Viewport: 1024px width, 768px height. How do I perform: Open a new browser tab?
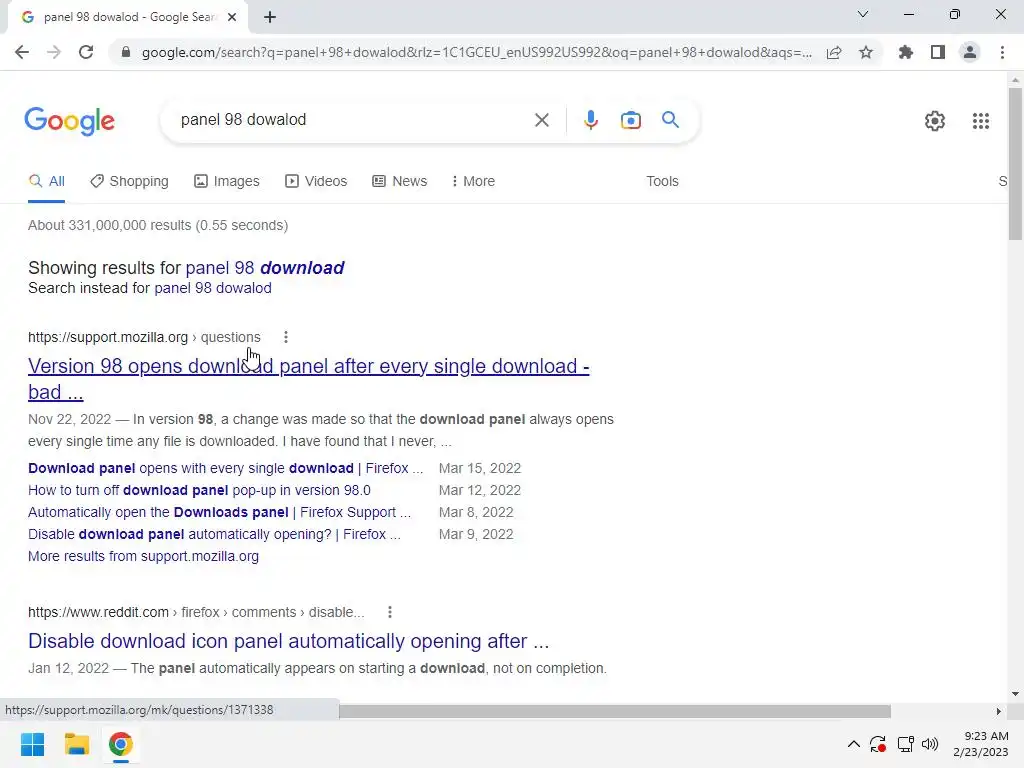tap(270, 17)
